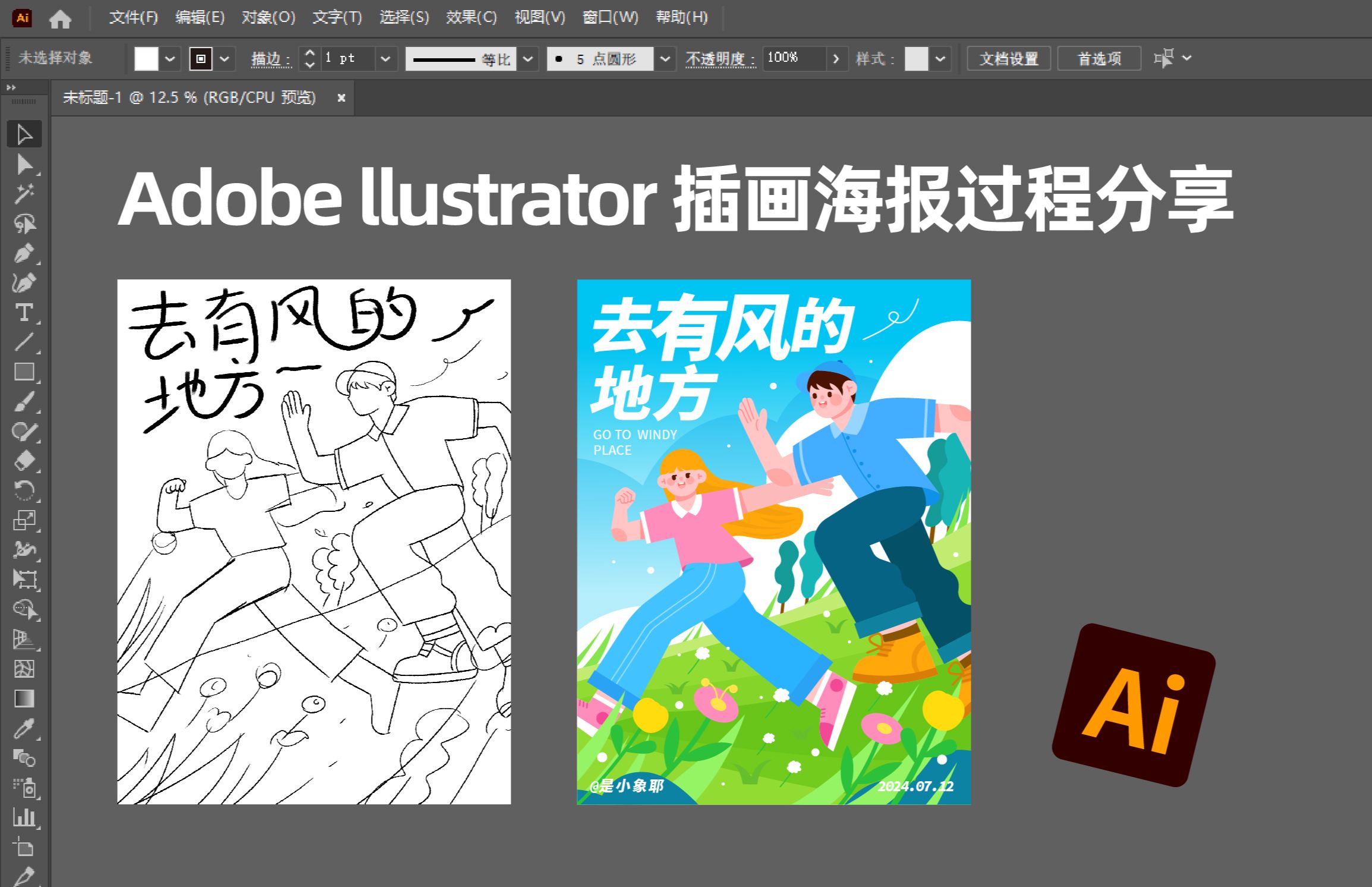Choose the Line Segment tool
Viewport: 1372px width, 887px height.
pos(24,342)
